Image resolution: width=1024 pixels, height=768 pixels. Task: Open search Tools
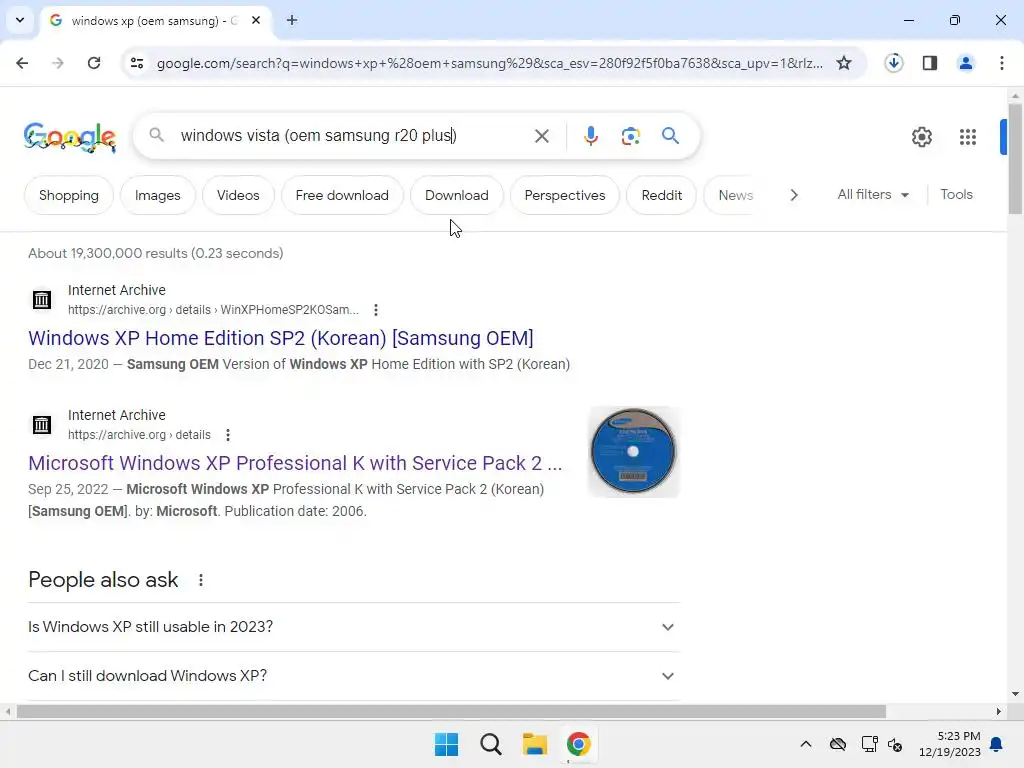(956, 195)
